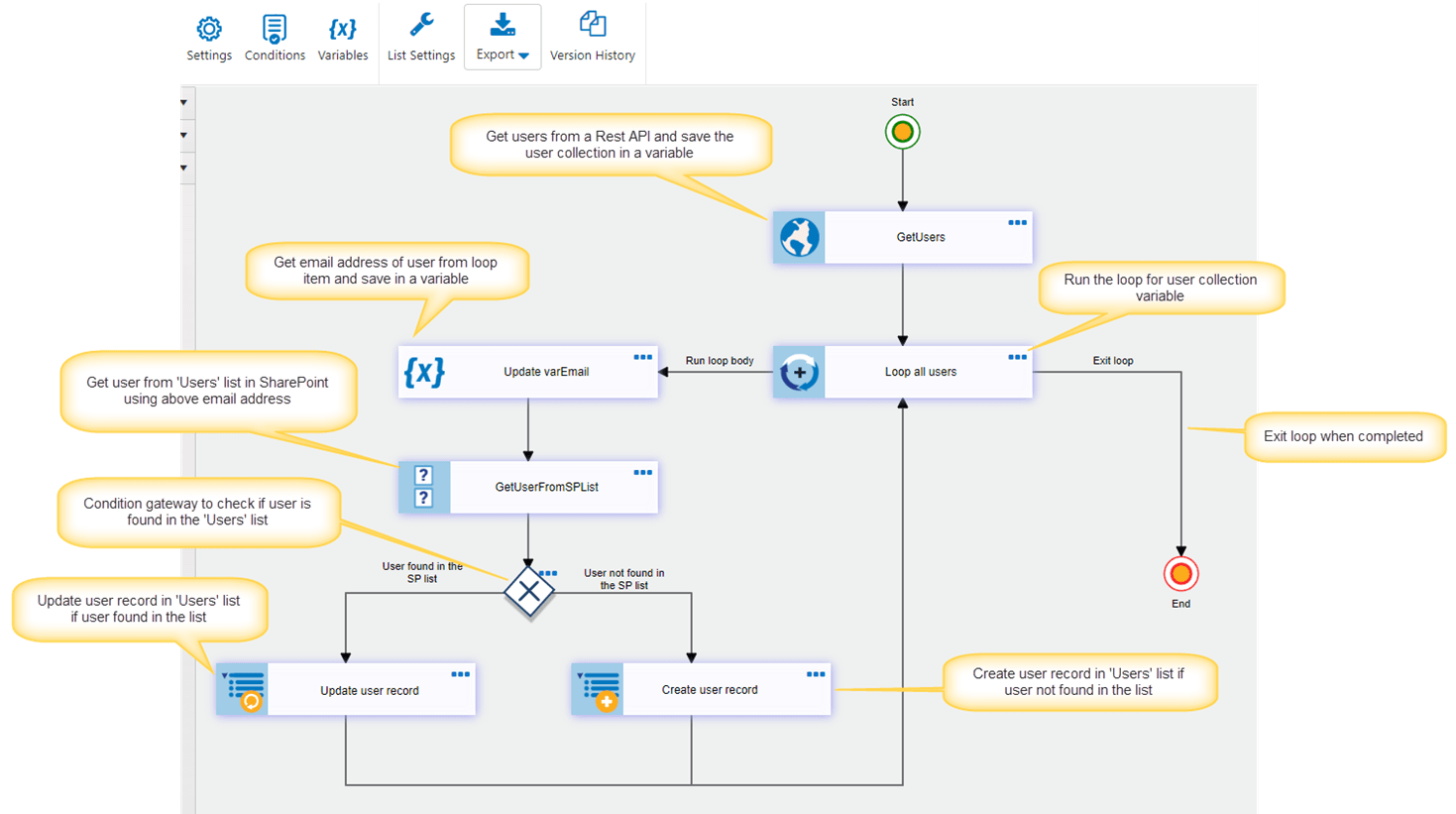Viewport: 1456px width, 814px height.
Task: Click the list icon on Create user record
Action: coord(598,688)
